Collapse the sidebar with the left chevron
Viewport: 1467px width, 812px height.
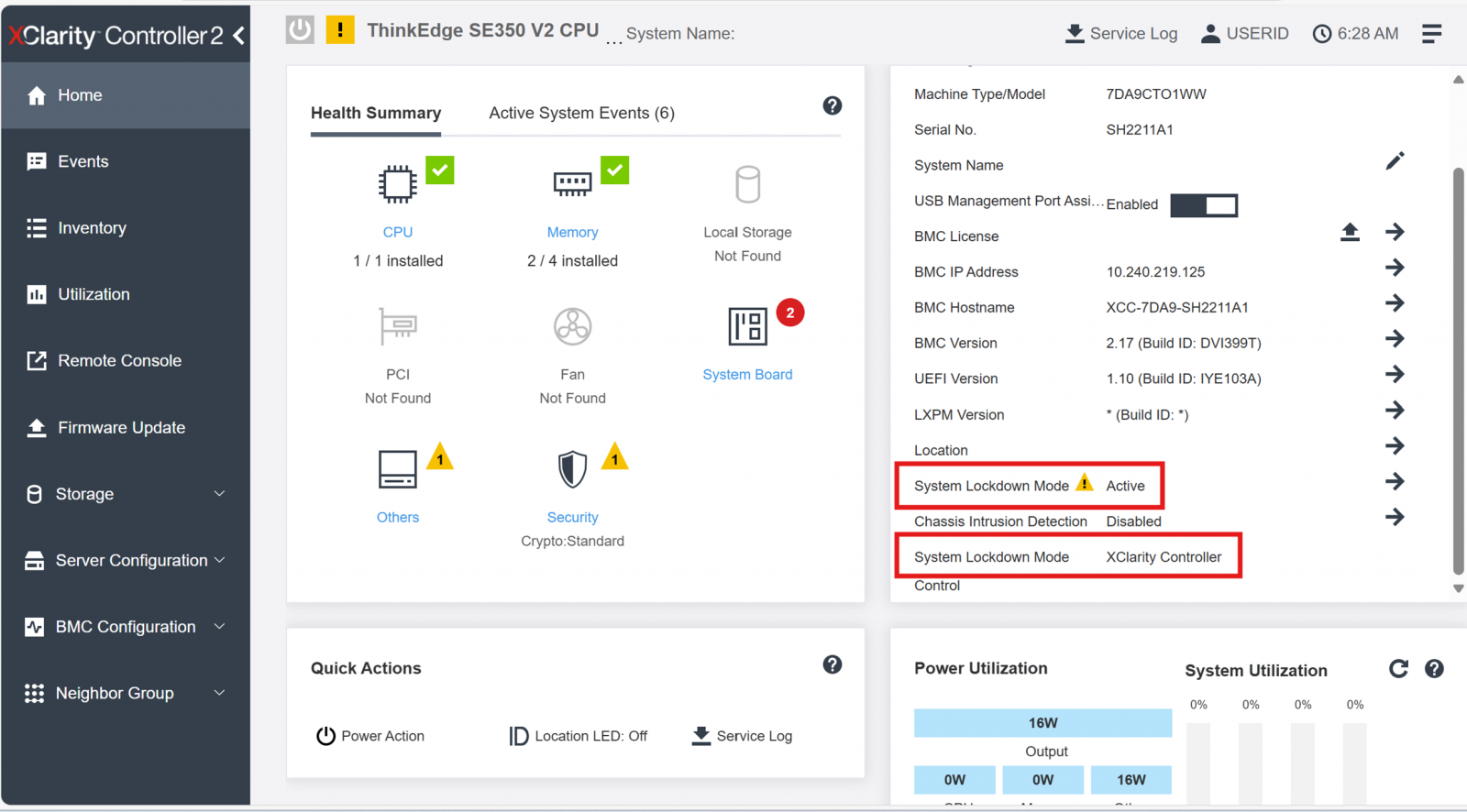(238, 36)
